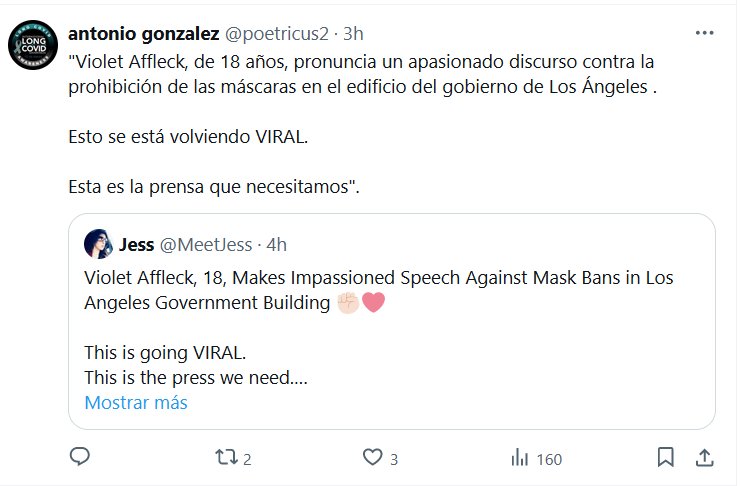Open the quoted tweet's 4h timestamp
This screenshot has height=486, width=740.
click(277, 243)
